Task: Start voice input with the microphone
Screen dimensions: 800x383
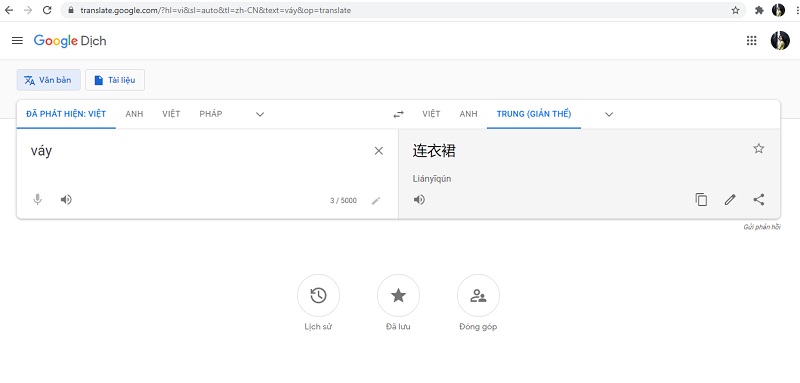Action: 37,199
